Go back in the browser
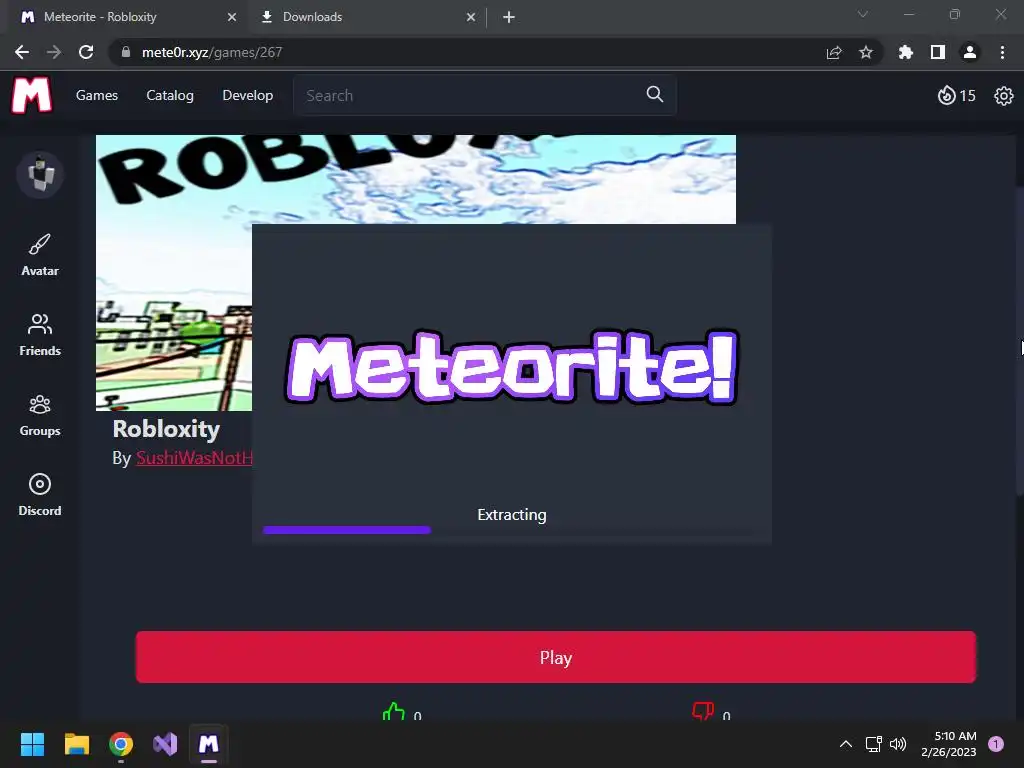 [x=22, y=52]
